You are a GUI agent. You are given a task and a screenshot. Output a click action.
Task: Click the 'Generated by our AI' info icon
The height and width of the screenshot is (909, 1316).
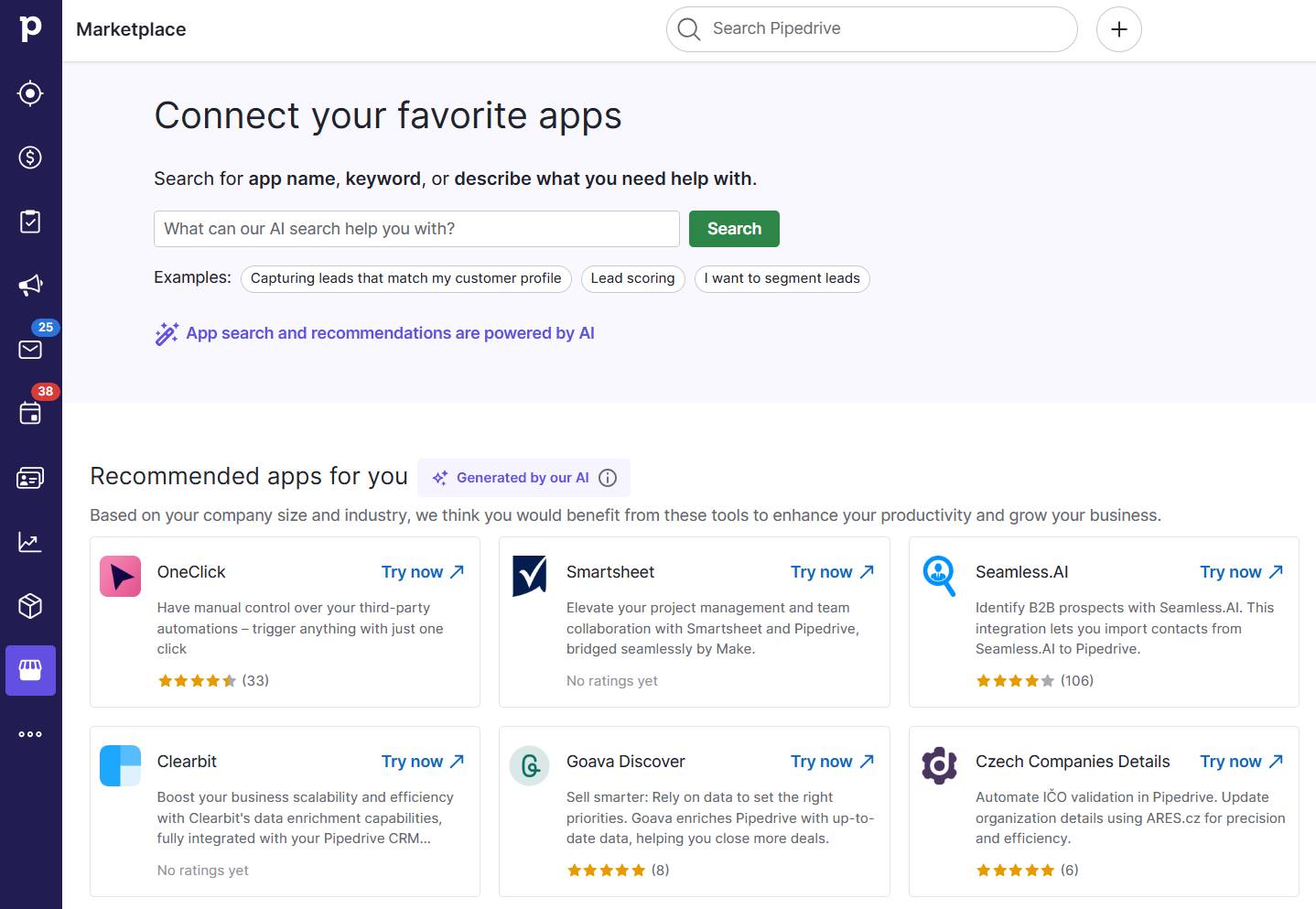pyautogui.click(x=608, y=477)
